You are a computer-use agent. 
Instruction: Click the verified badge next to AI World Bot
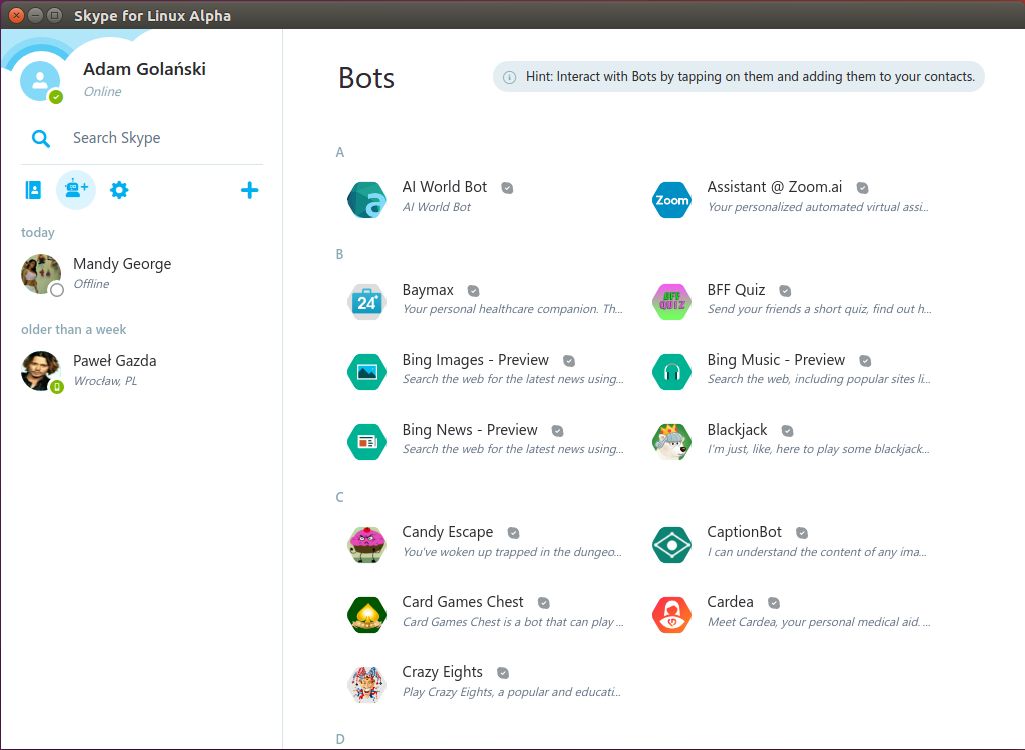[x=507, y=188]
